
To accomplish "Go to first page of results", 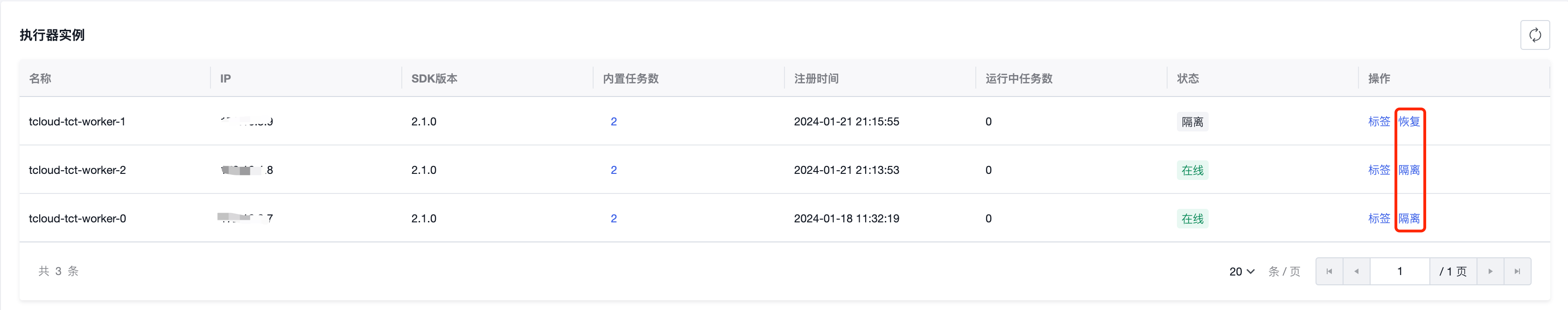I will 1329,271.
